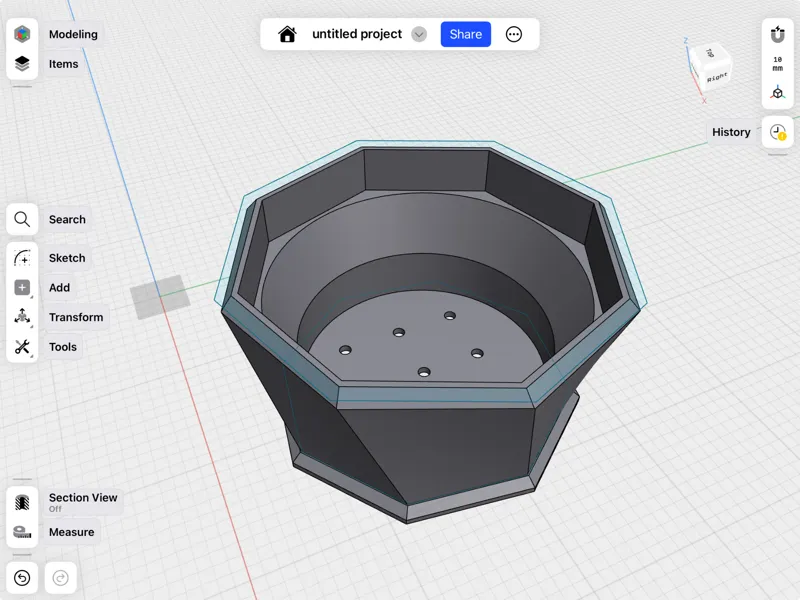This screenshot has width=800, height=600.
Task: Open the History panel clock icon
Action: pyautogui.click(x=778, y=132)
